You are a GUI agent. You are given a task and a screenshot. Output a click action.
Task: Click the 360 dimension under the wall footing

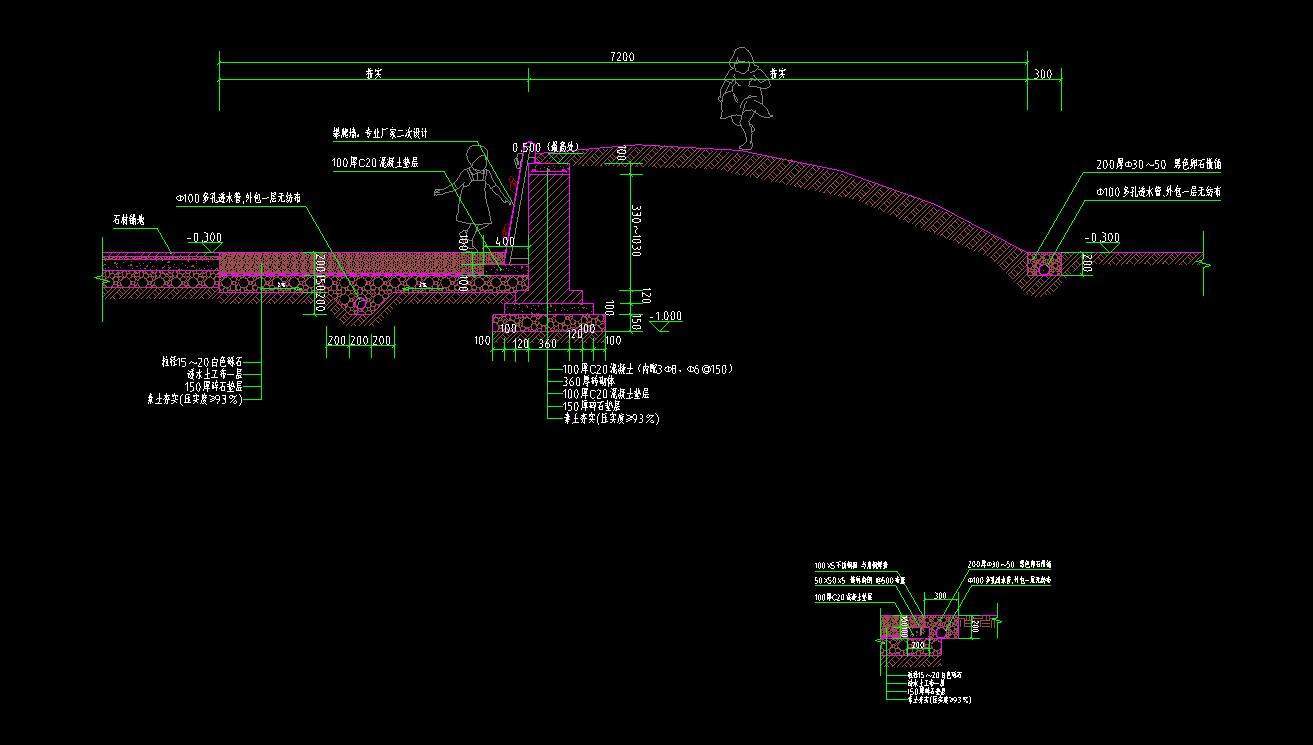coord(547,344)
